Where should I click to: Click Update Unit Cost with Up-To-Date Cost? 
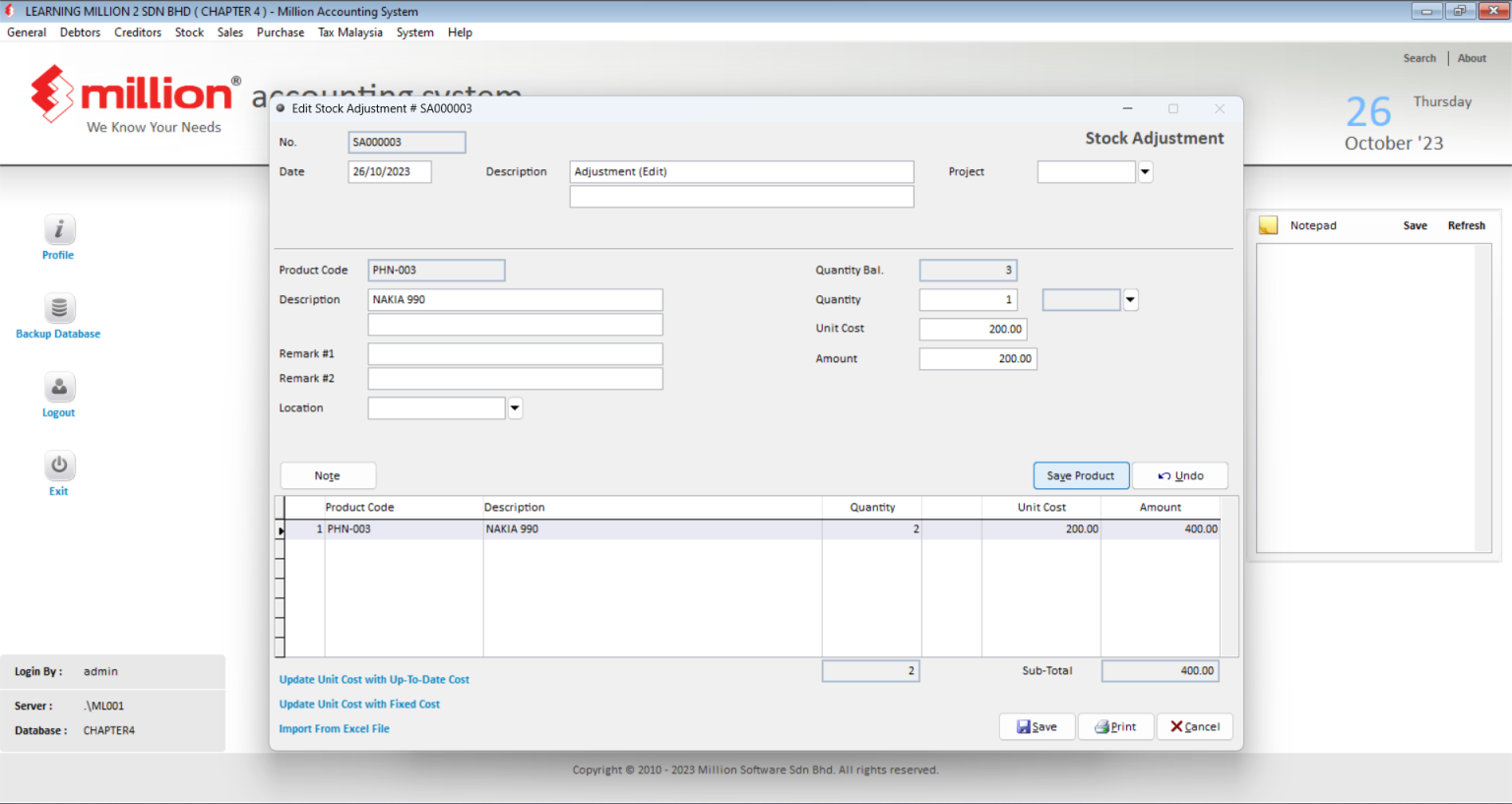(374, 680)
